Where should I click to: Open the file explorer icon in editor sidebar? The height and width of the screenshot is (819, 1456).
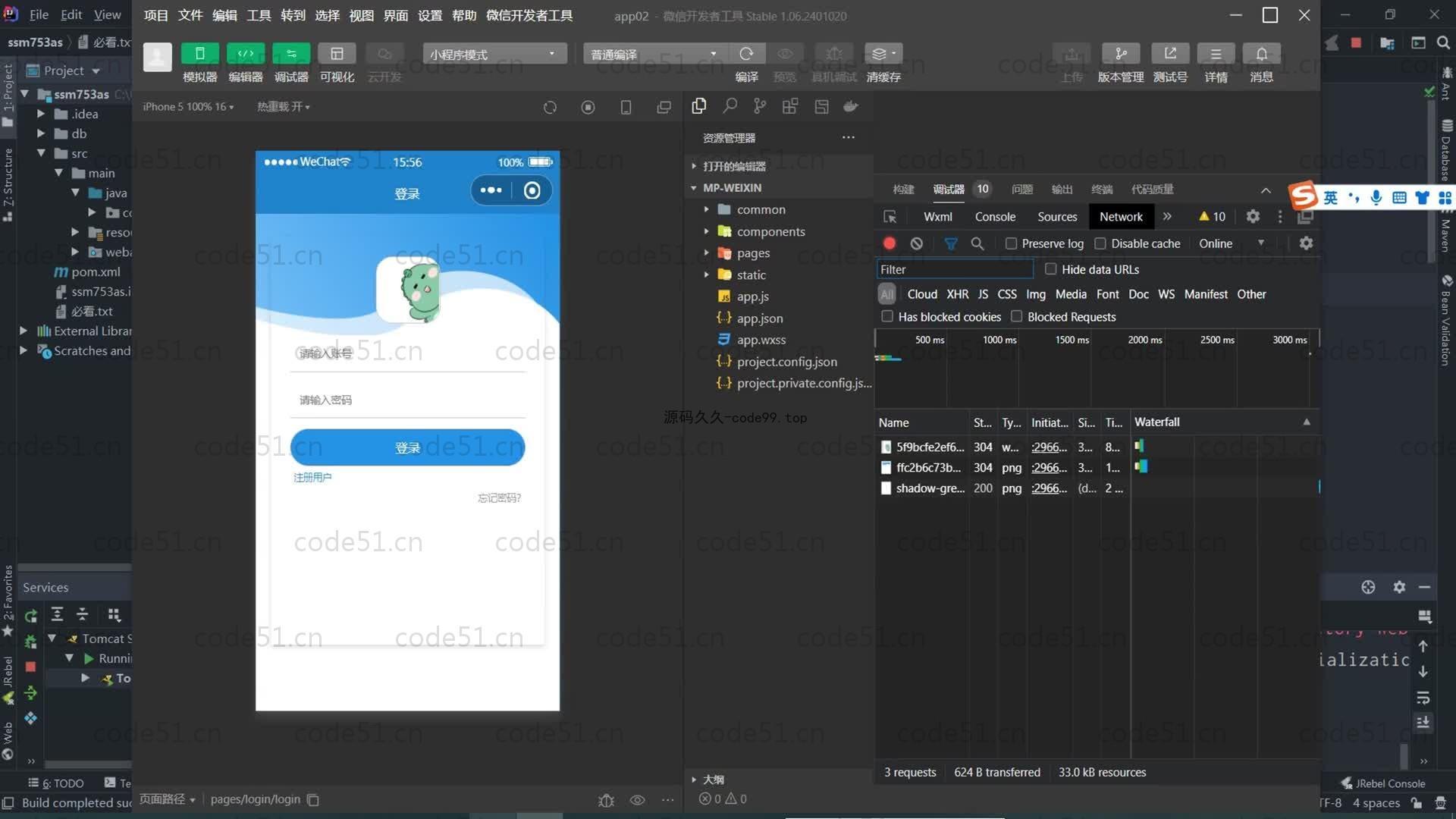click(x=699, y=106)
